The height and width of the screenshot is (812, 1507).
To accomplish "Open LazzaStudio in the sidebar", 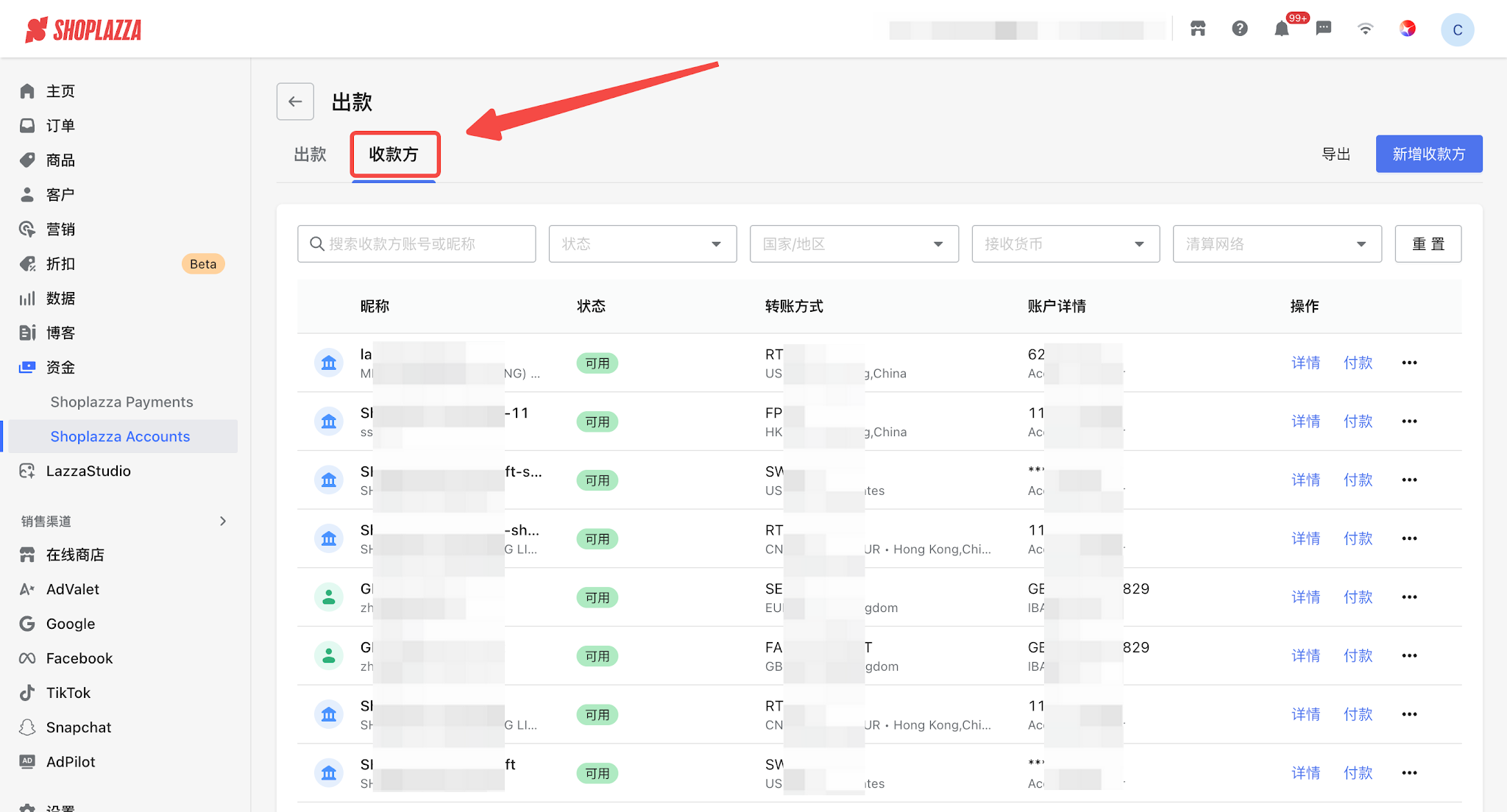I will (88, 471).
